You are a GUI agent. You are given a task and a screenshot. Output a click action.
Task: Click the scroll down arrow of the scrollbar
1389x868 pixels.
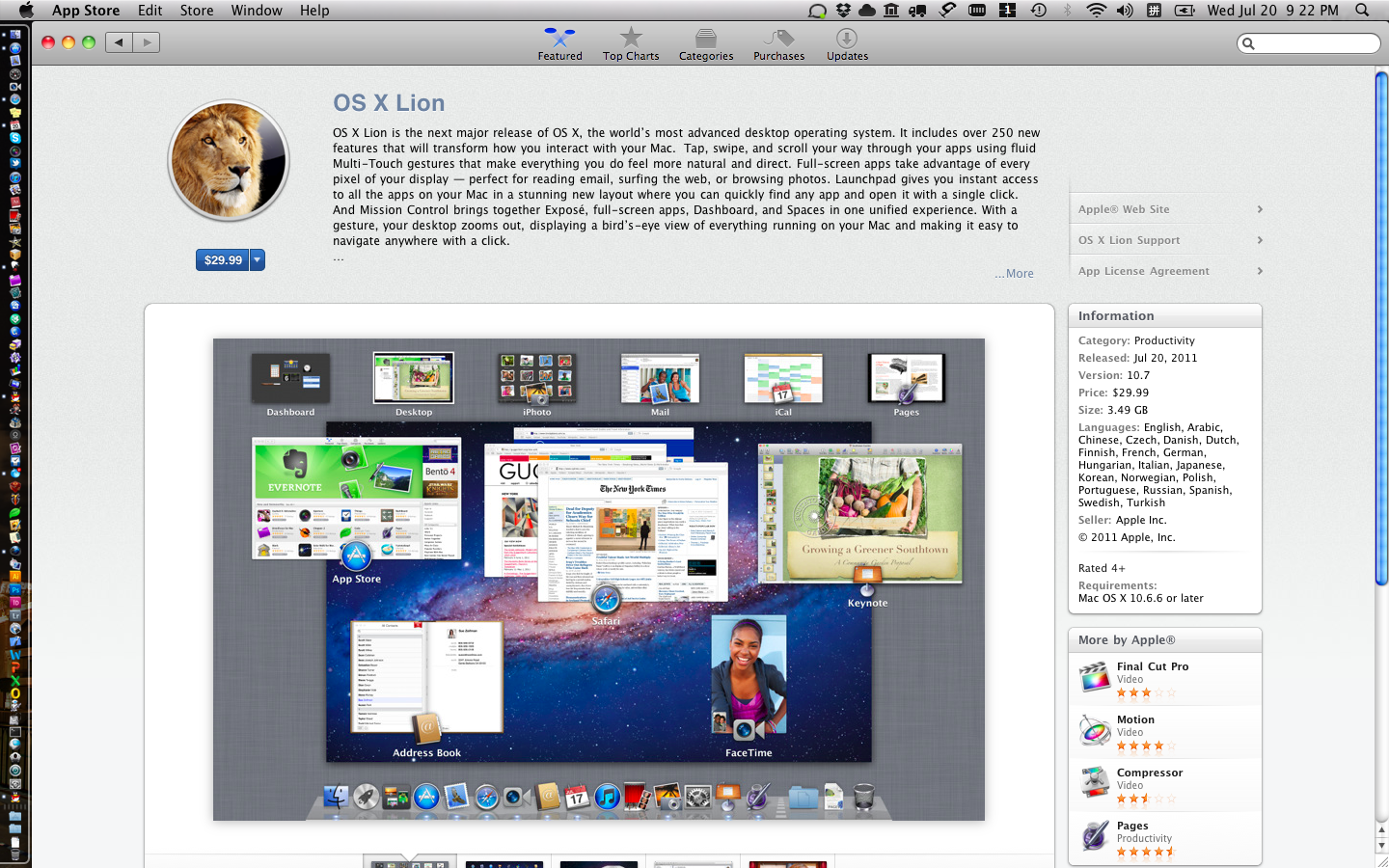point(1381,847)
